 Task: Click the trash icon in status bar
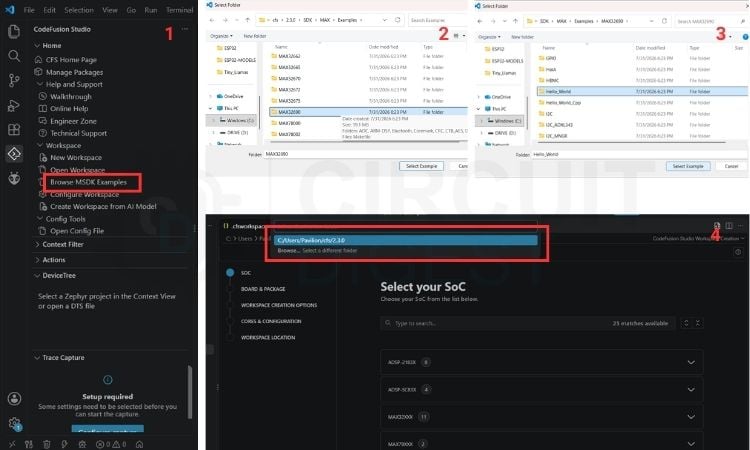[x=46, y=444]
